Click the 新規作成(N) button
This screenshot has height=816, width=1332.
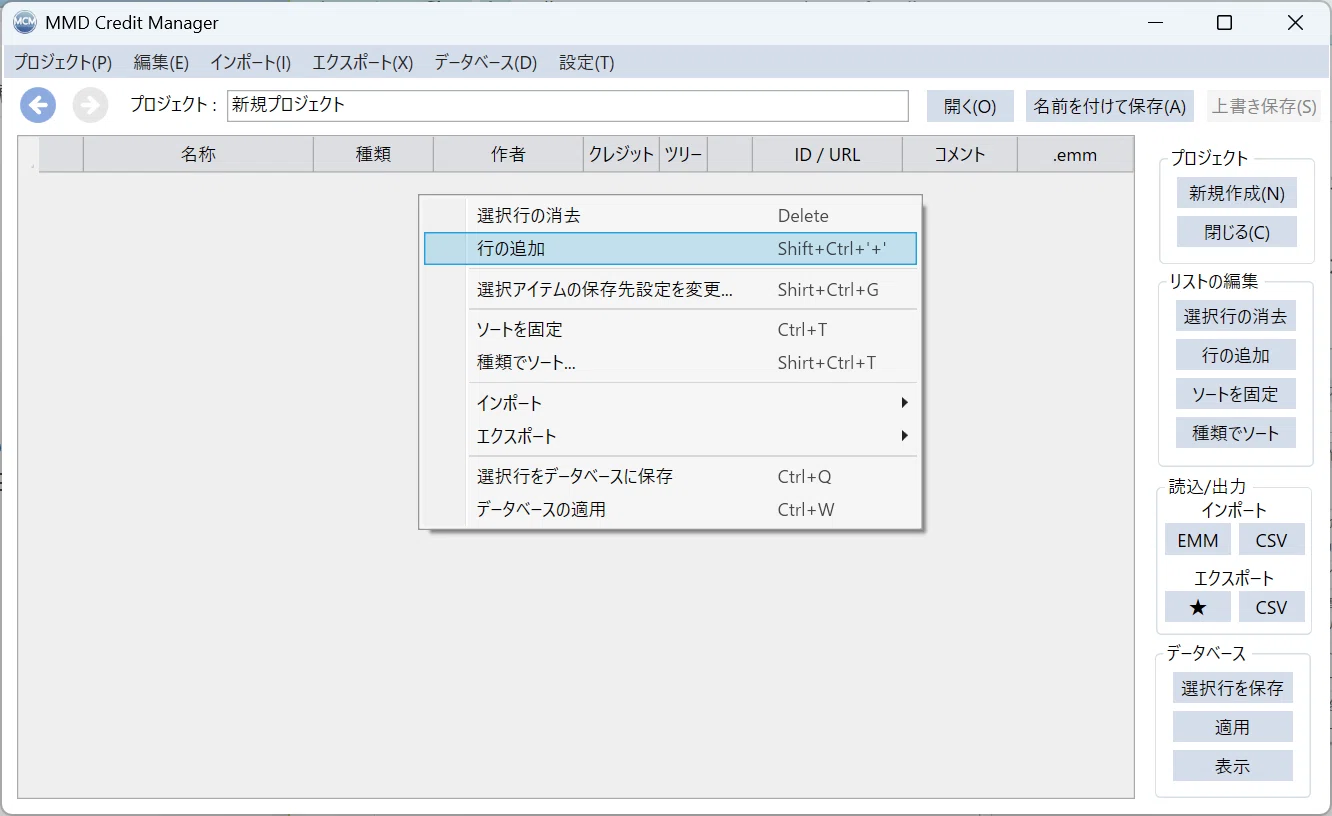(1237, 193)
